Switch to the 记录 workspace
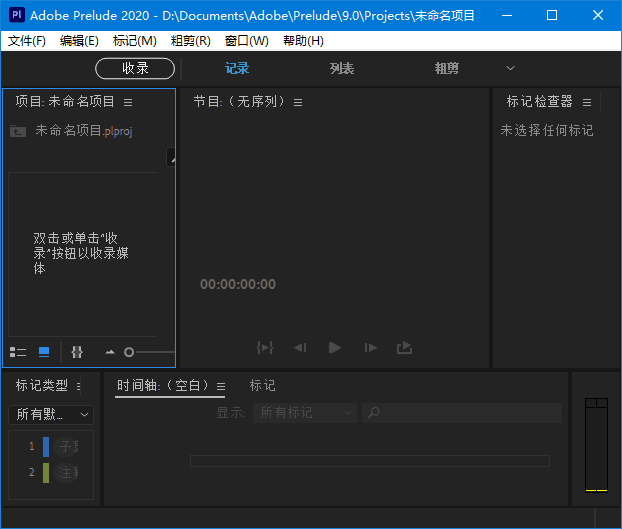Viewport: 622px width, 529px height. click(x=237, y=69)
